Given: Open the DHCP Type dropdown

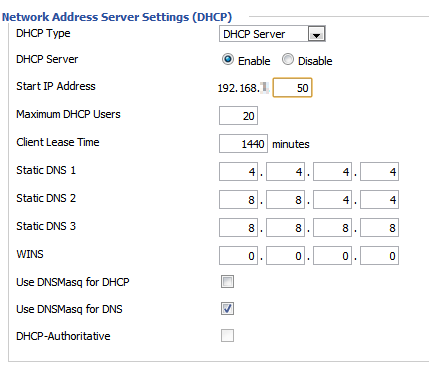Looking at the screenshot, I should [x=272, y=34].
